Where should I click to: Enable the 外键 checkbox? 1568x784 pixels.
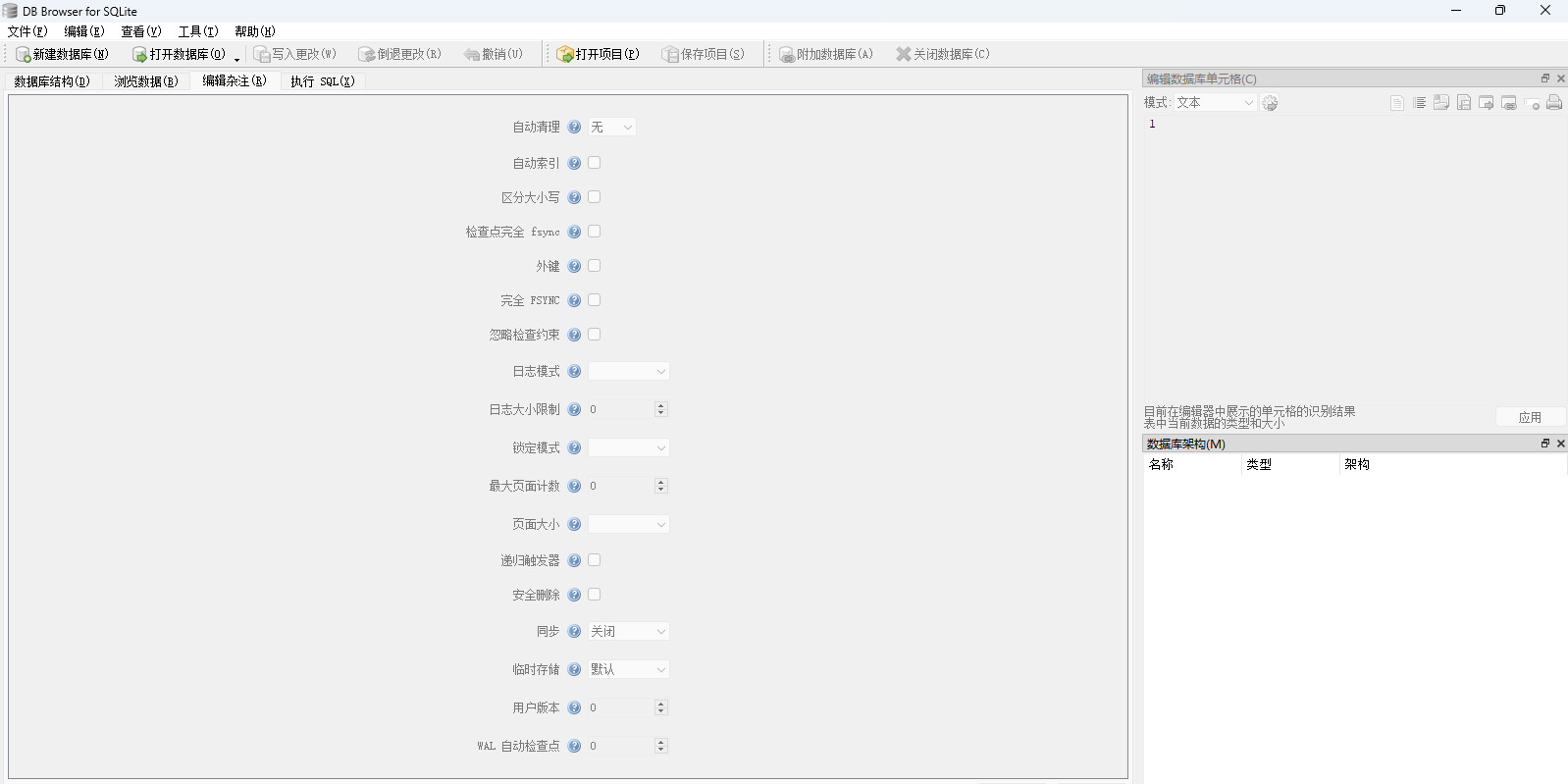point(594,266)
